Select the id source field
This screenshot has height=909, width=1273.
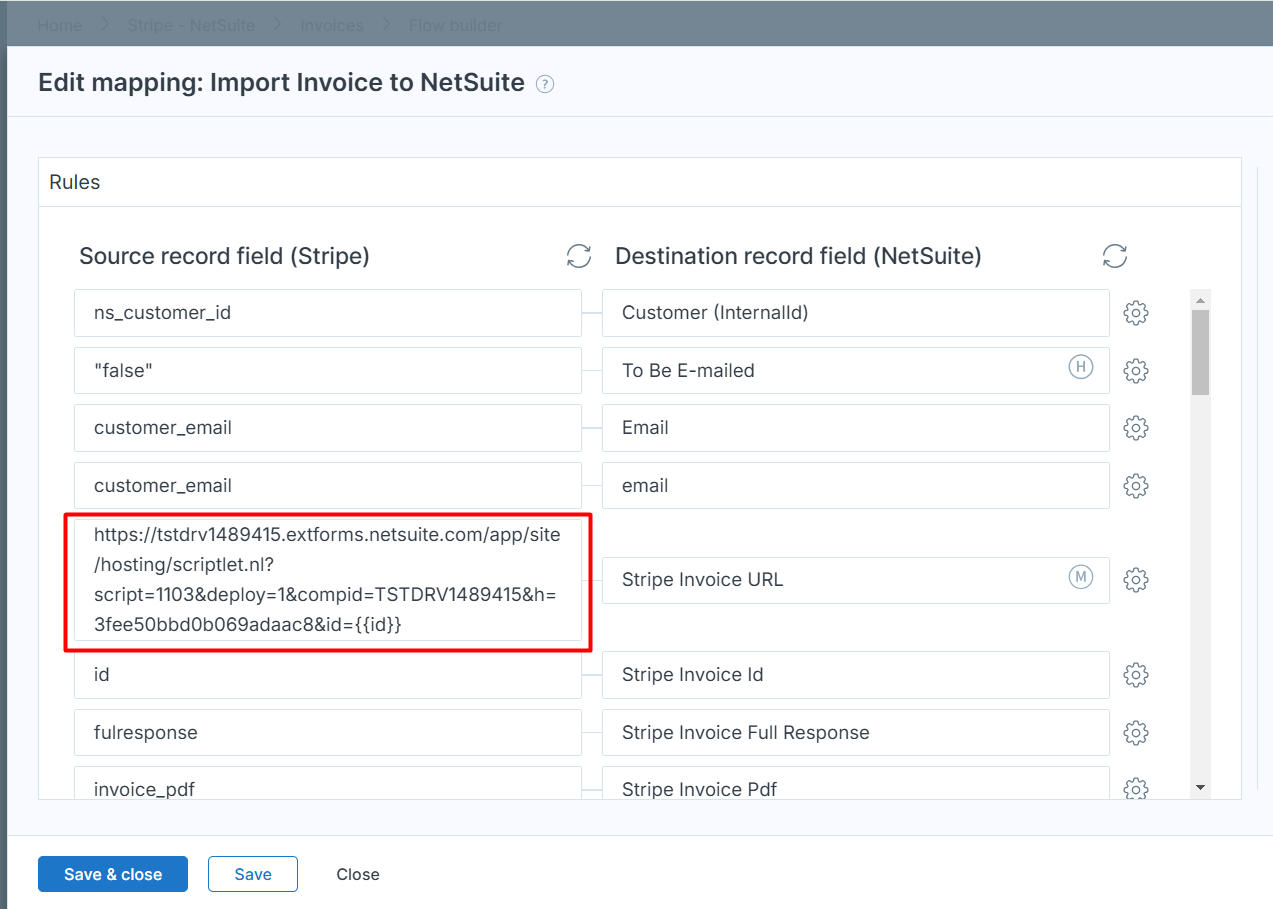pos(328,675)
